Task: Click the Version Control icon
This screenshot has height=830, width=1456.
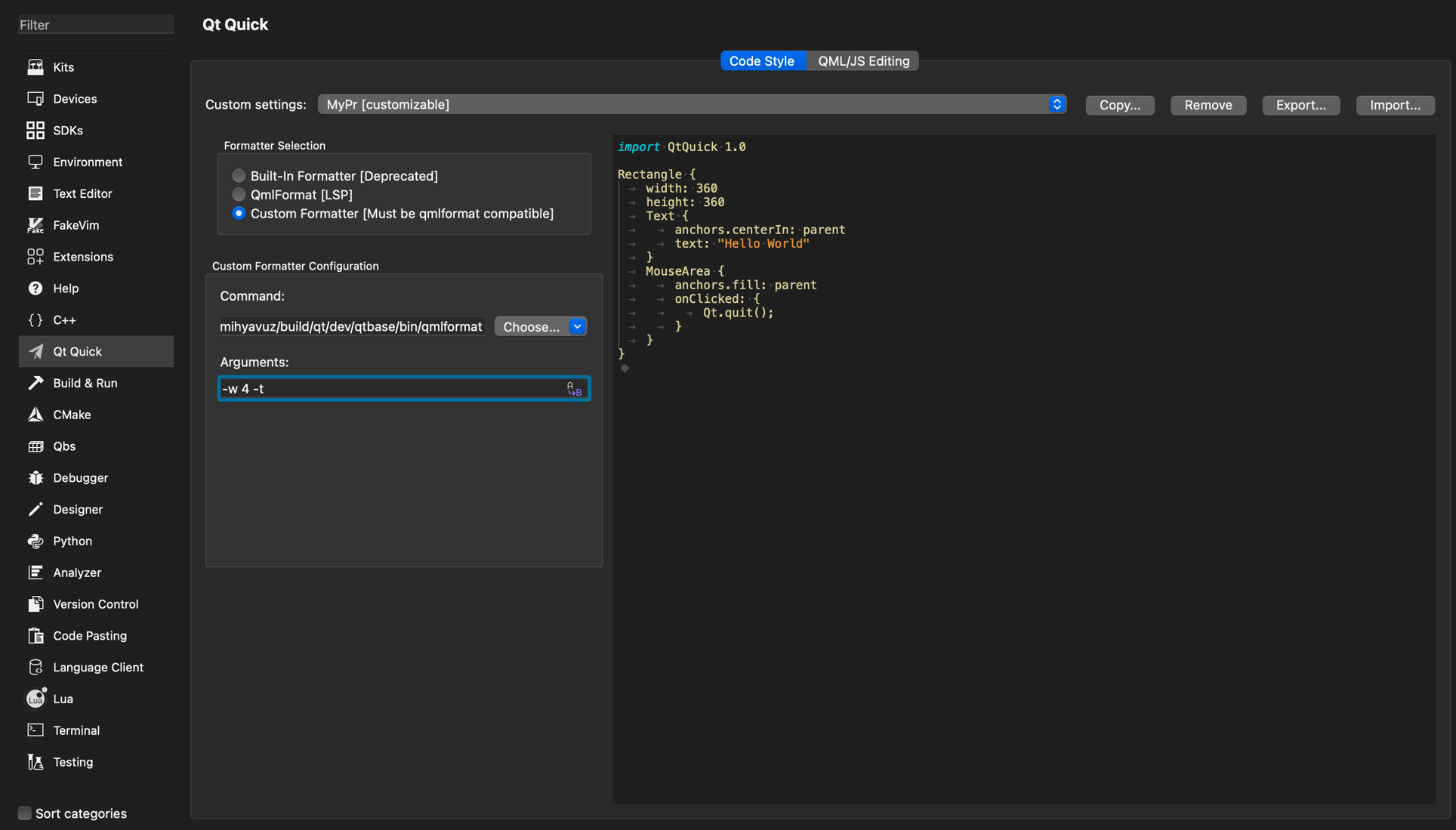Action: tap(35, 603)
